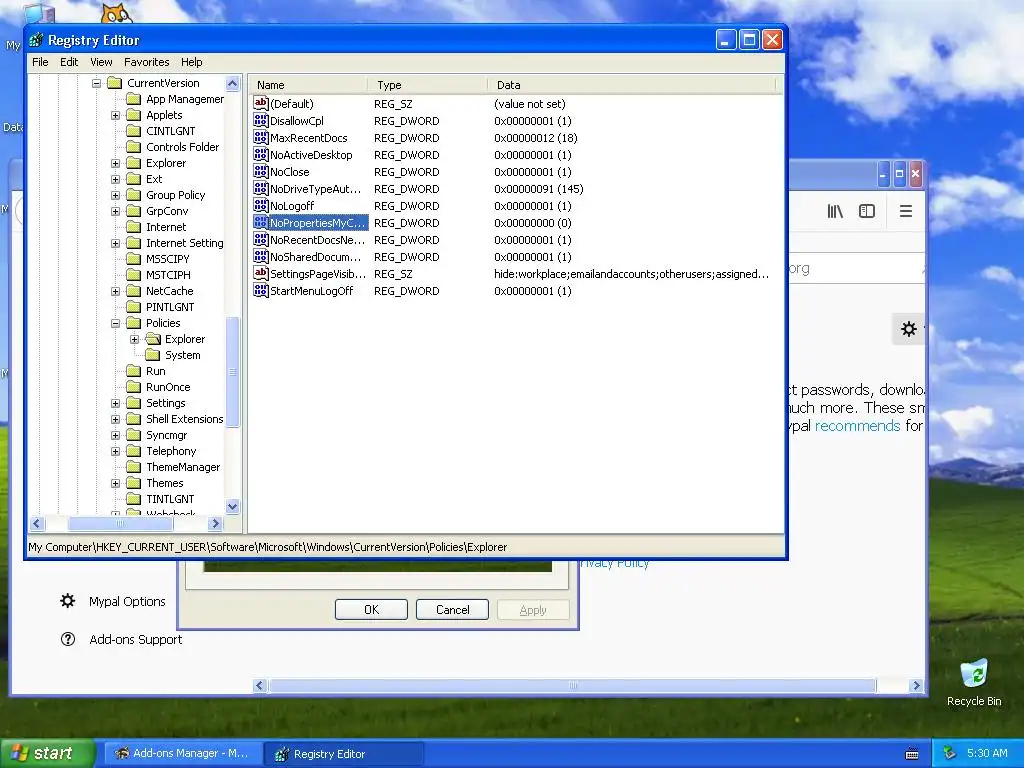Open the Recycle Bin desktop icon
This screenshot has height=768, width=1024.
974,683
